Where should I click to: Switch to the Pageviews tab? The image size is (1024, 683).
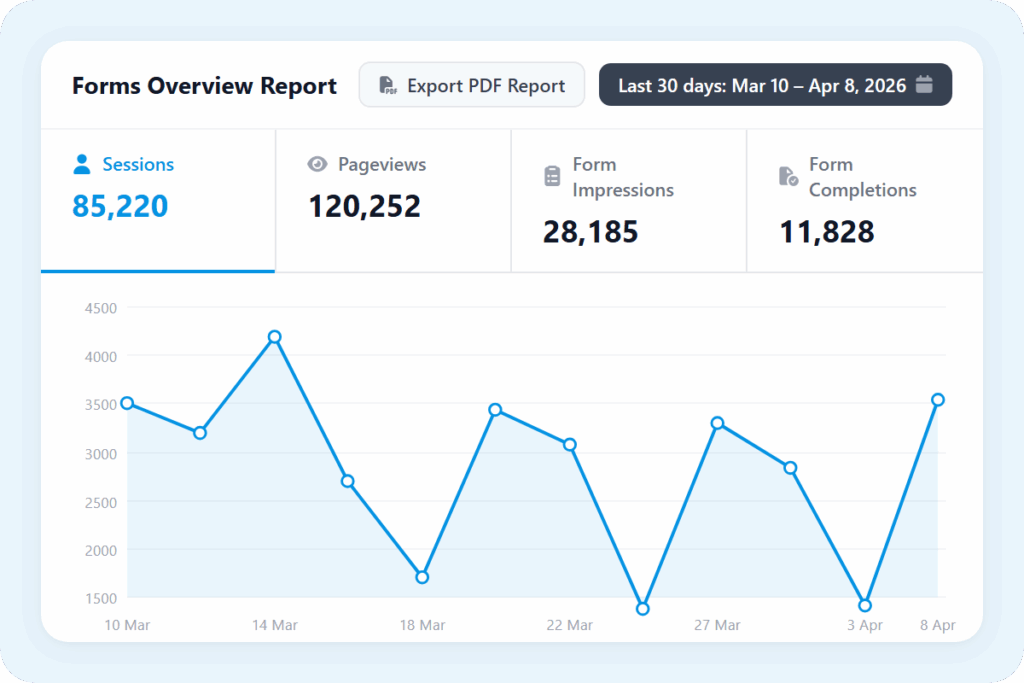point(393,200)
